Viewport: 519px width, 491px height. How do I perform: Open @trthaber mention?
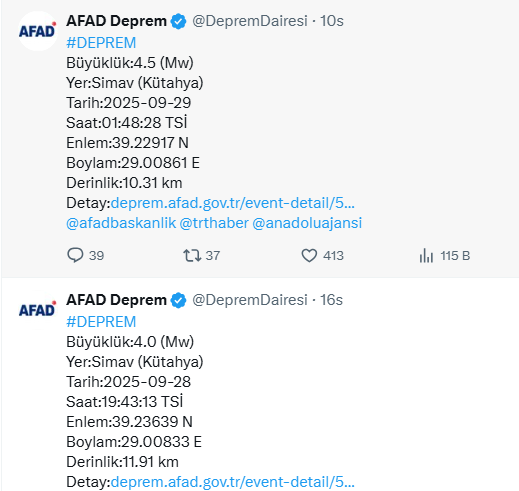tap(214, 223)
